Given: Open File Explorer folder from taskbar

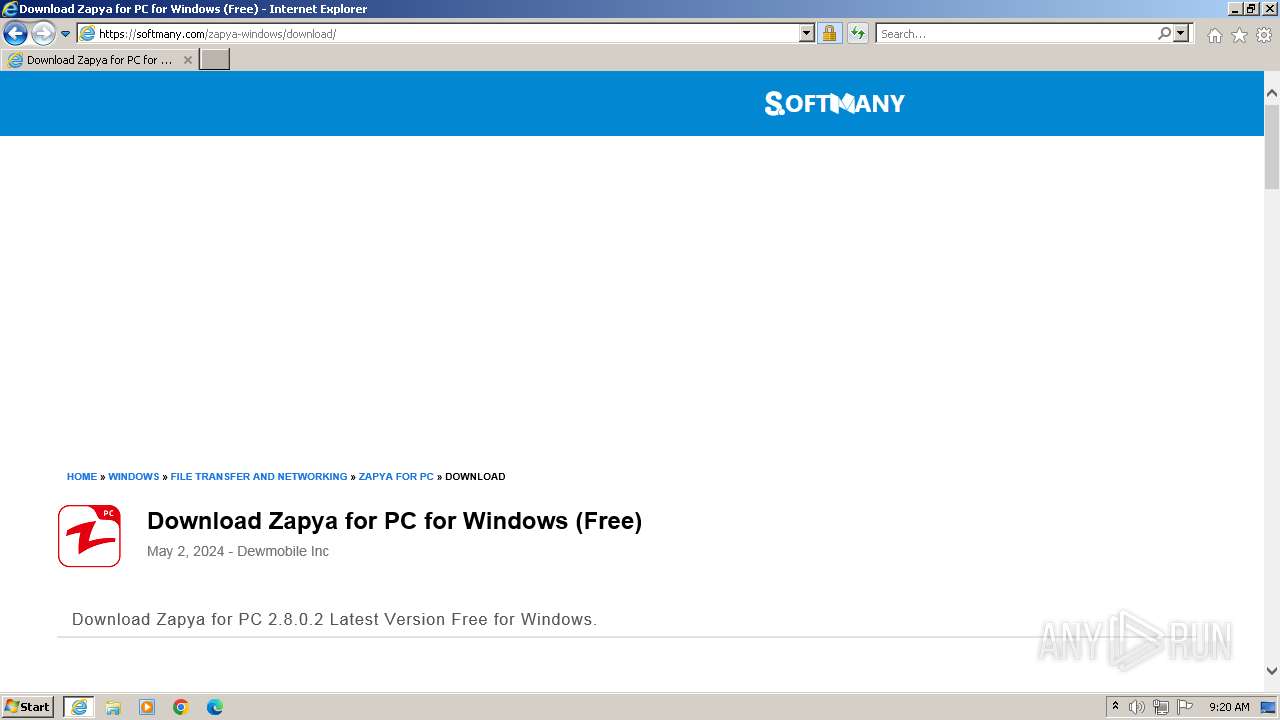Looking at the screenshot, I should pos(113,707).
